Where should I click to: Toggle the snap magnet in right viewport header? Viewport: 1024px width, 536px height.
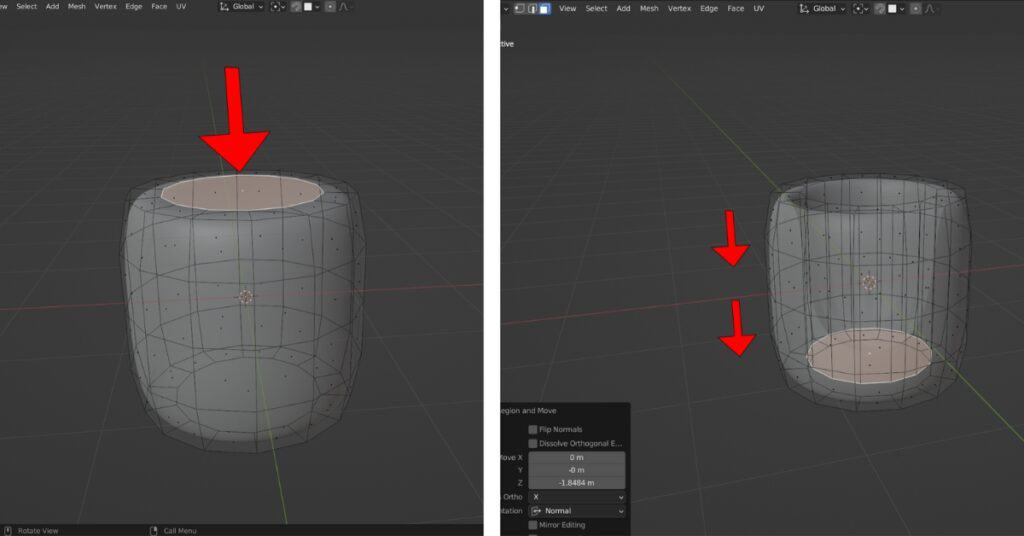point(879,8)
